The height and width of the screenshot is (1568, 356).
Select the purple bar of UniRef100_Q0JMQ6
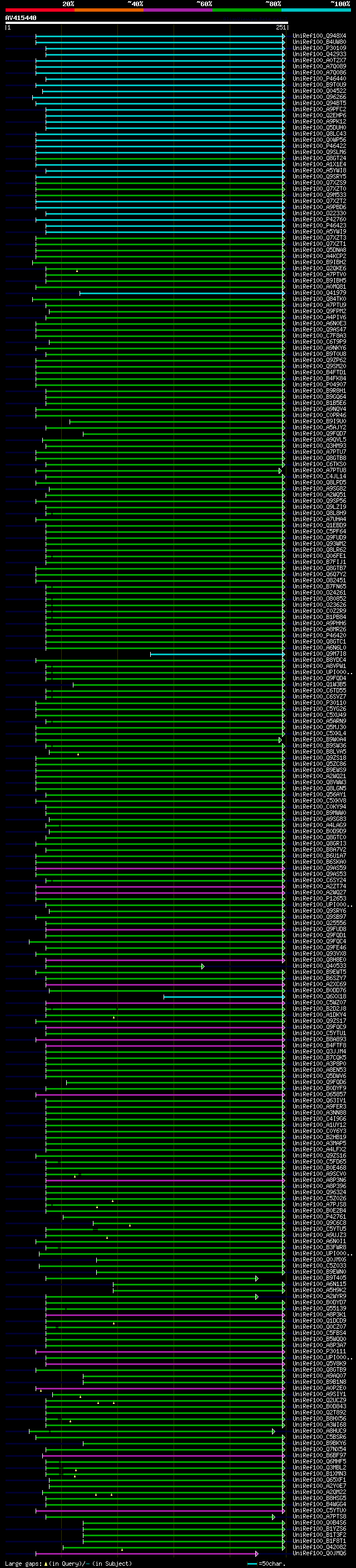coord(147,1554)
